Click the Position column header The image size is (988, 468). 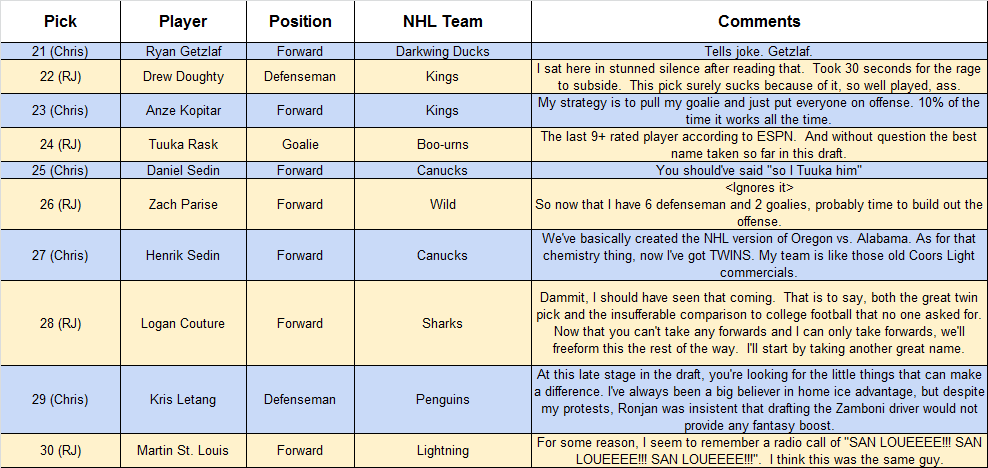[300, 21]
